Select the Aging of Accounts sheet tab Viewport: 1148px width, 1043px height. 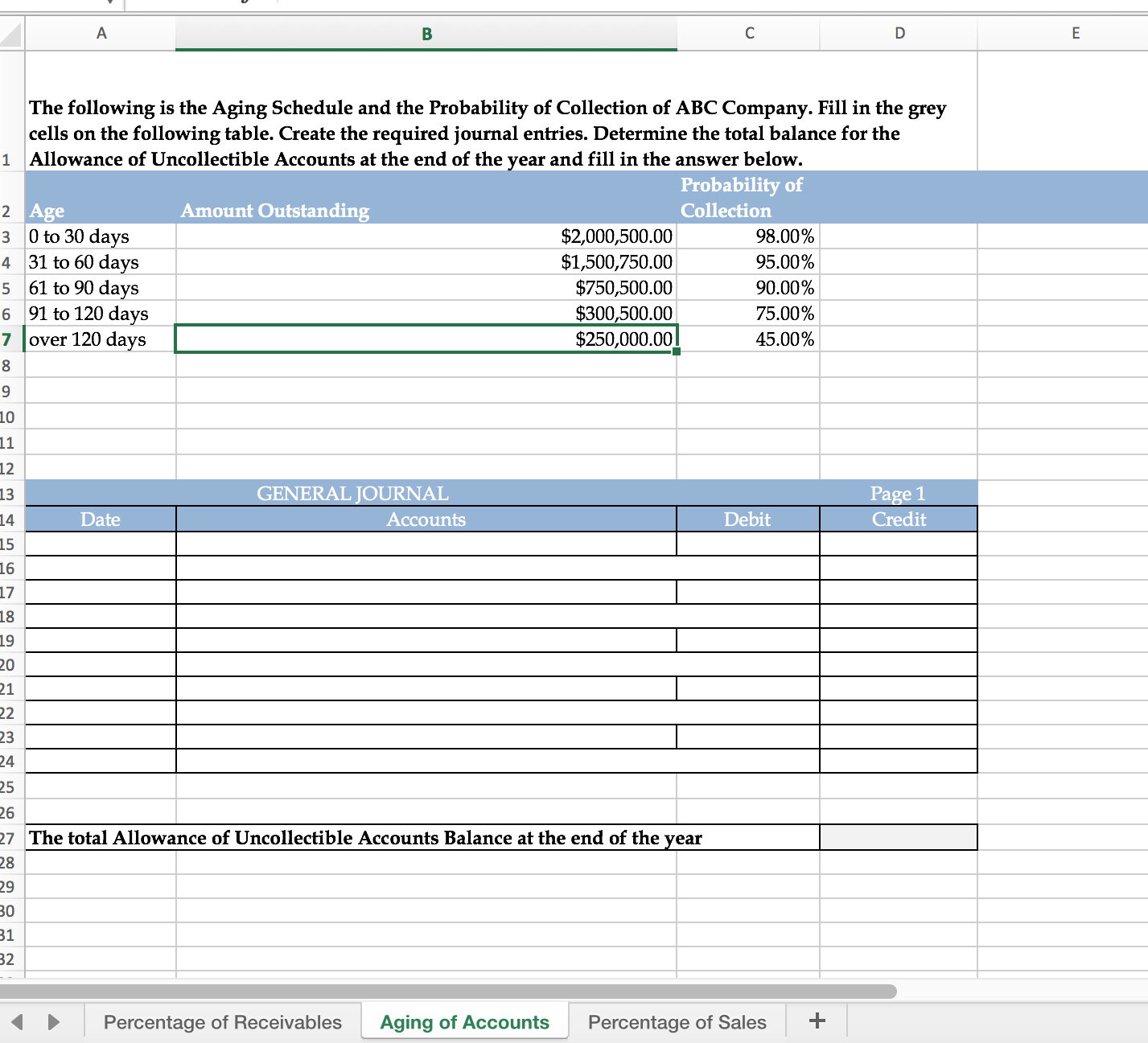pyautogui.click(x=465, y=1022)
